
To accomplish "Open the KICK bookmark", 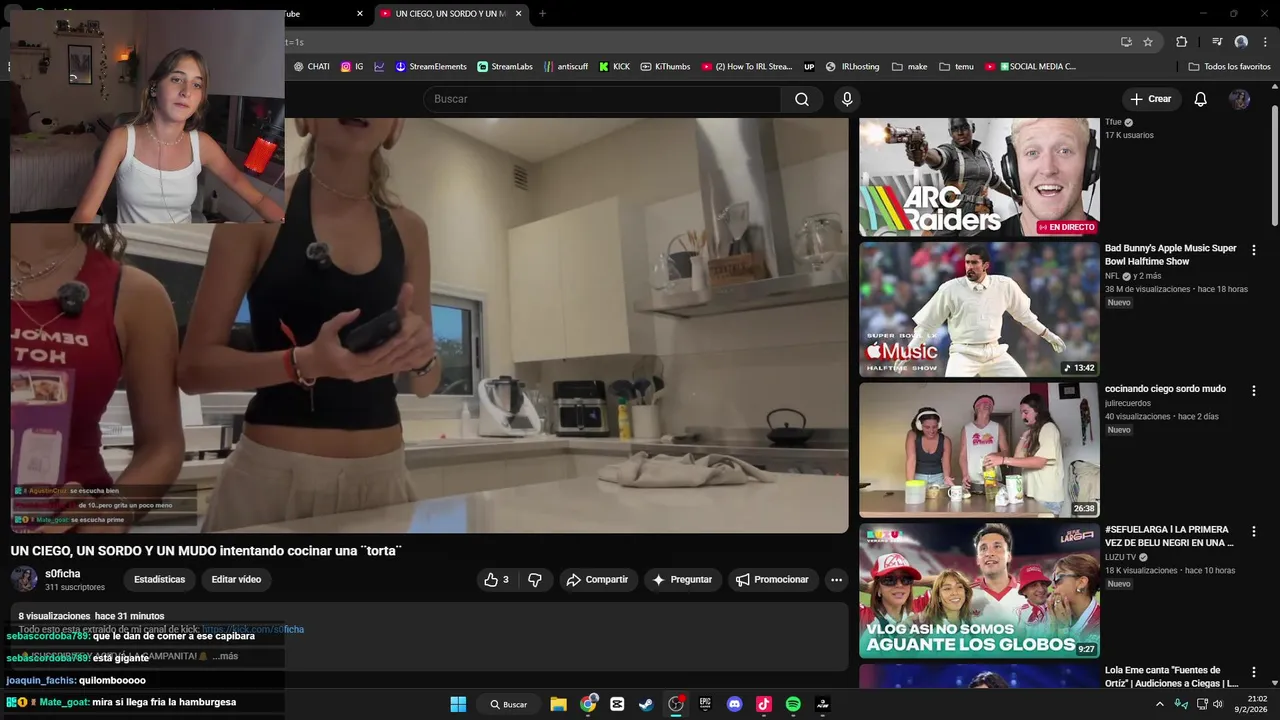I will (x=614, y=67).
